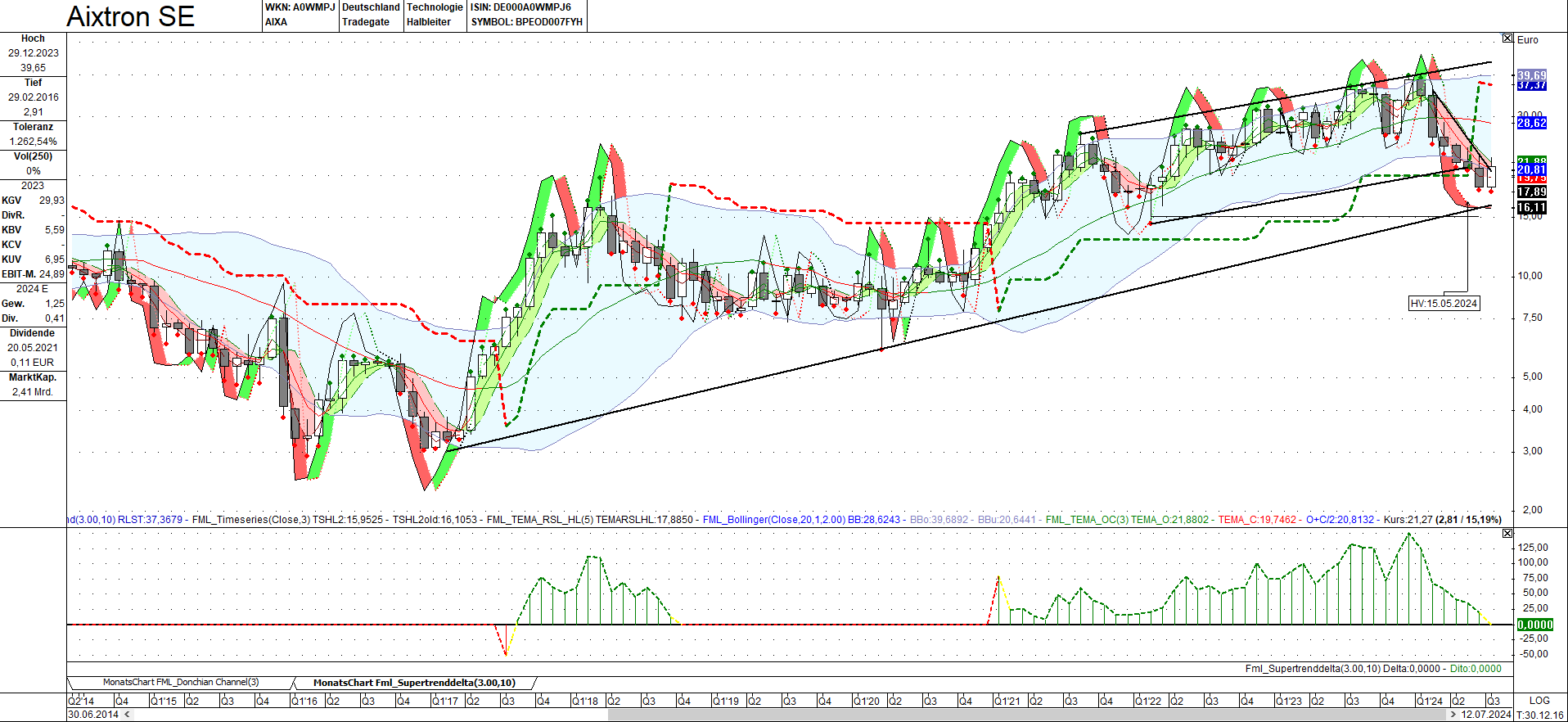Click the Tief header in sidebar

33,83
